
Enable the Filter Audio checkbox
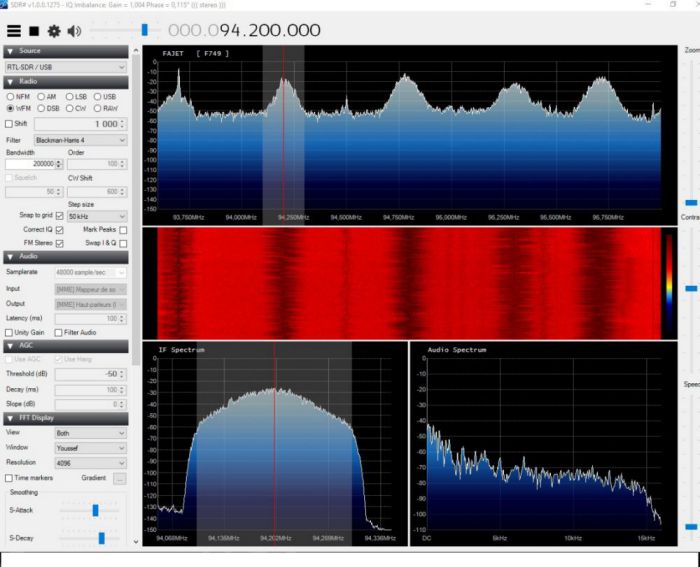(58, 333)
